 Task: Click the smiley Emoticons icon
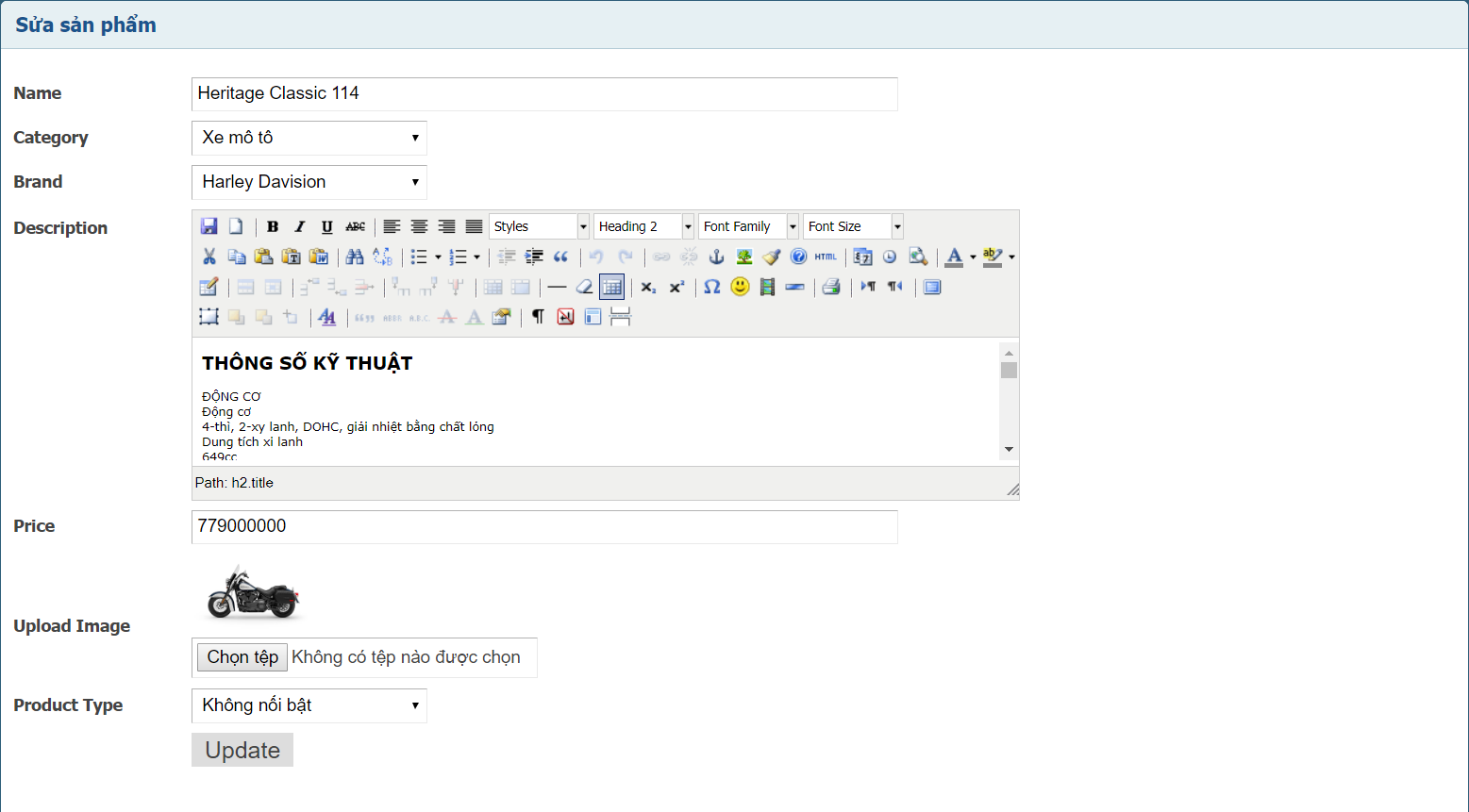click(x=740, y=287)
